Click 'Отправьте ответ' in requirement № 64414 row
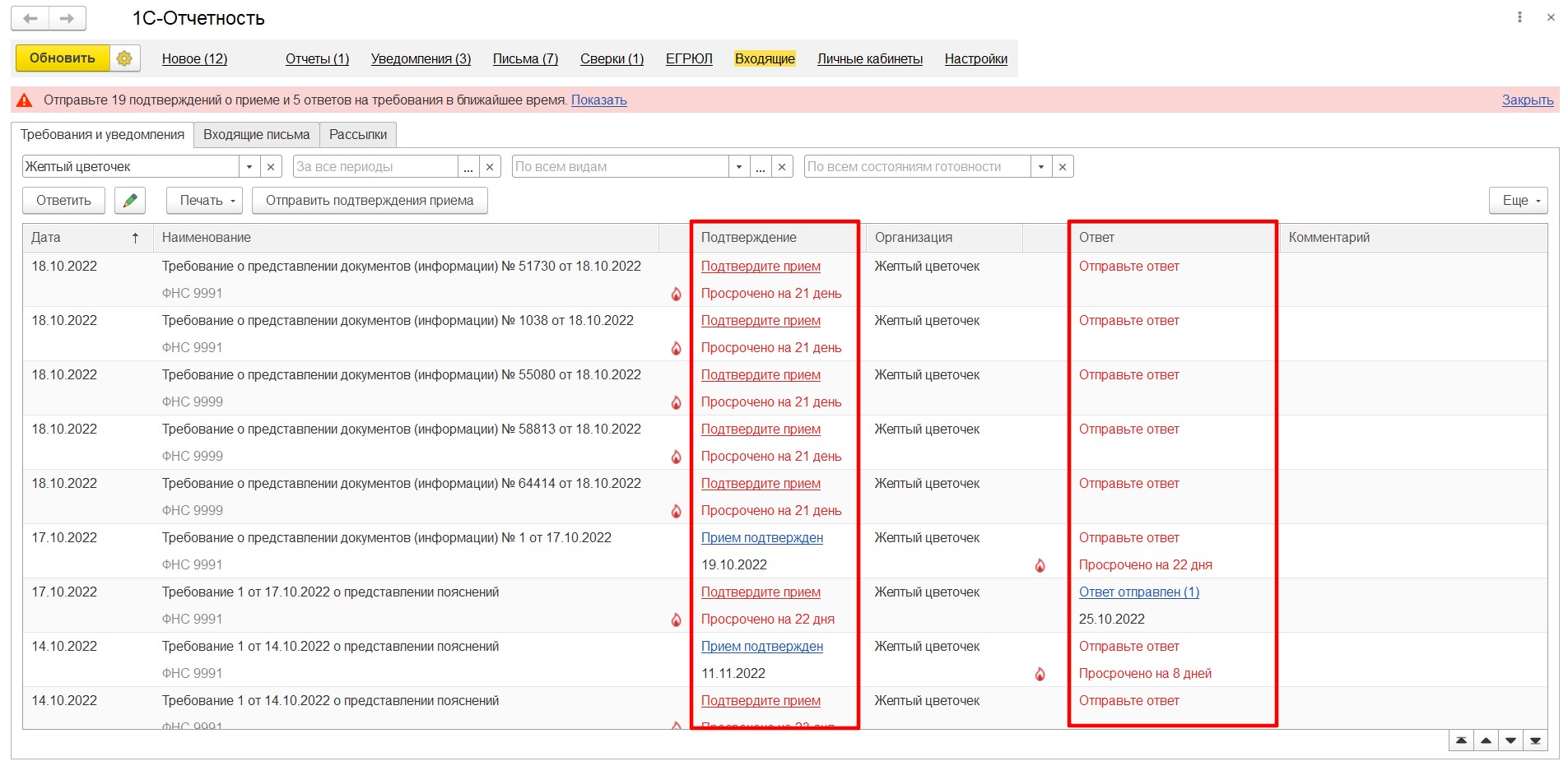Viewport: 1568px width, 766px height. (x=1129, y=484)
